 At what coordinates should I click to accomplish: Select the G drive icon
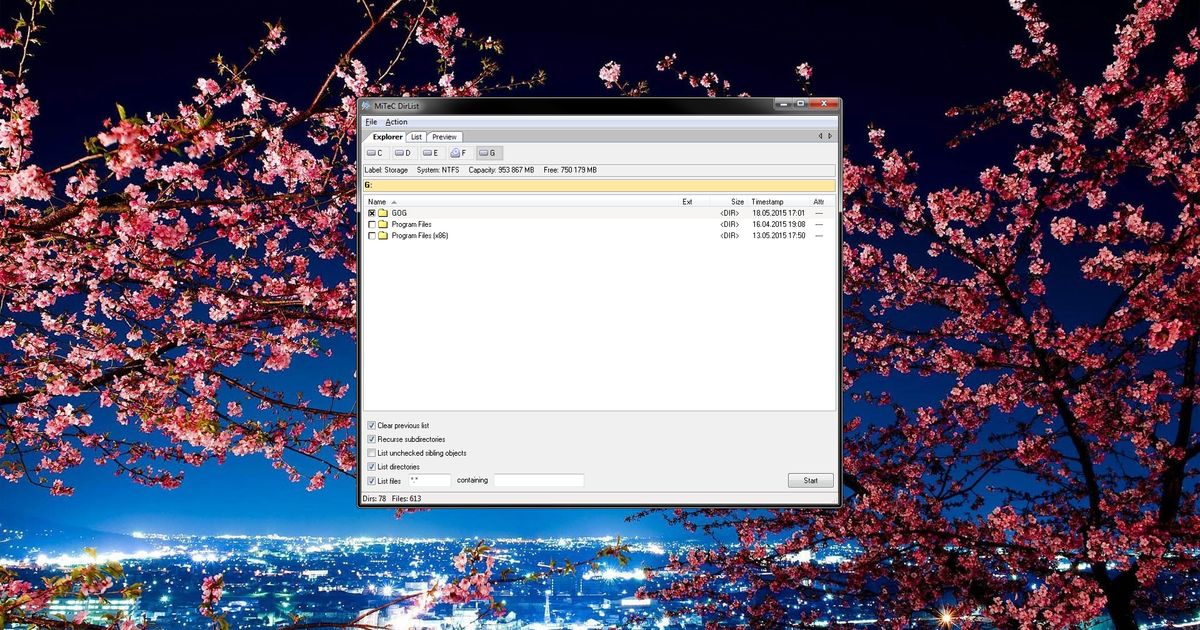[486, 153]
